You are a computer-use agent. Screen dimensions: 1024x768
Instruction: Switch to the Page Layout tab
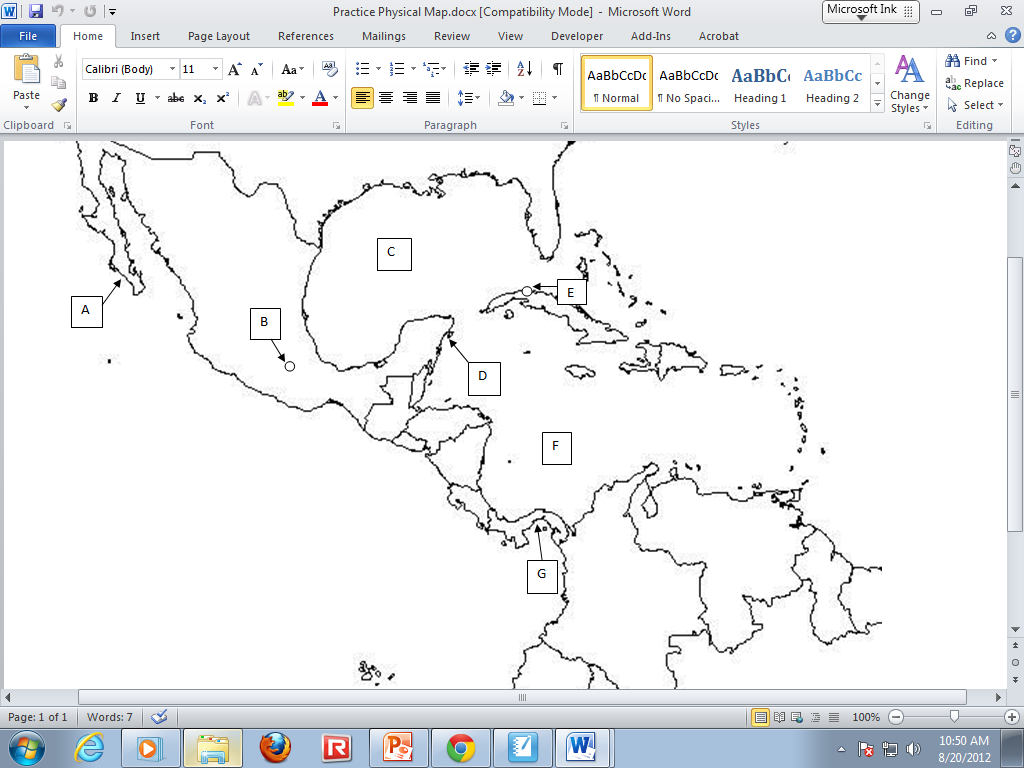tap(219, 36)
